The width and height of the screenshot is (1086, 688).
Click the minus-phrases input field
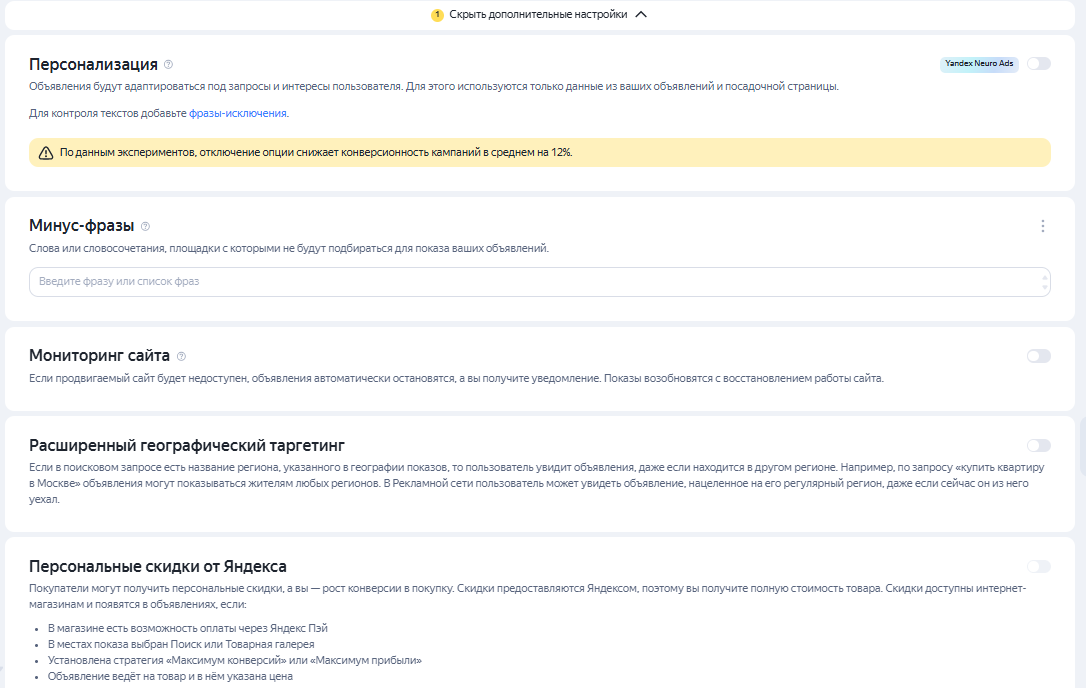click(540, 282)
